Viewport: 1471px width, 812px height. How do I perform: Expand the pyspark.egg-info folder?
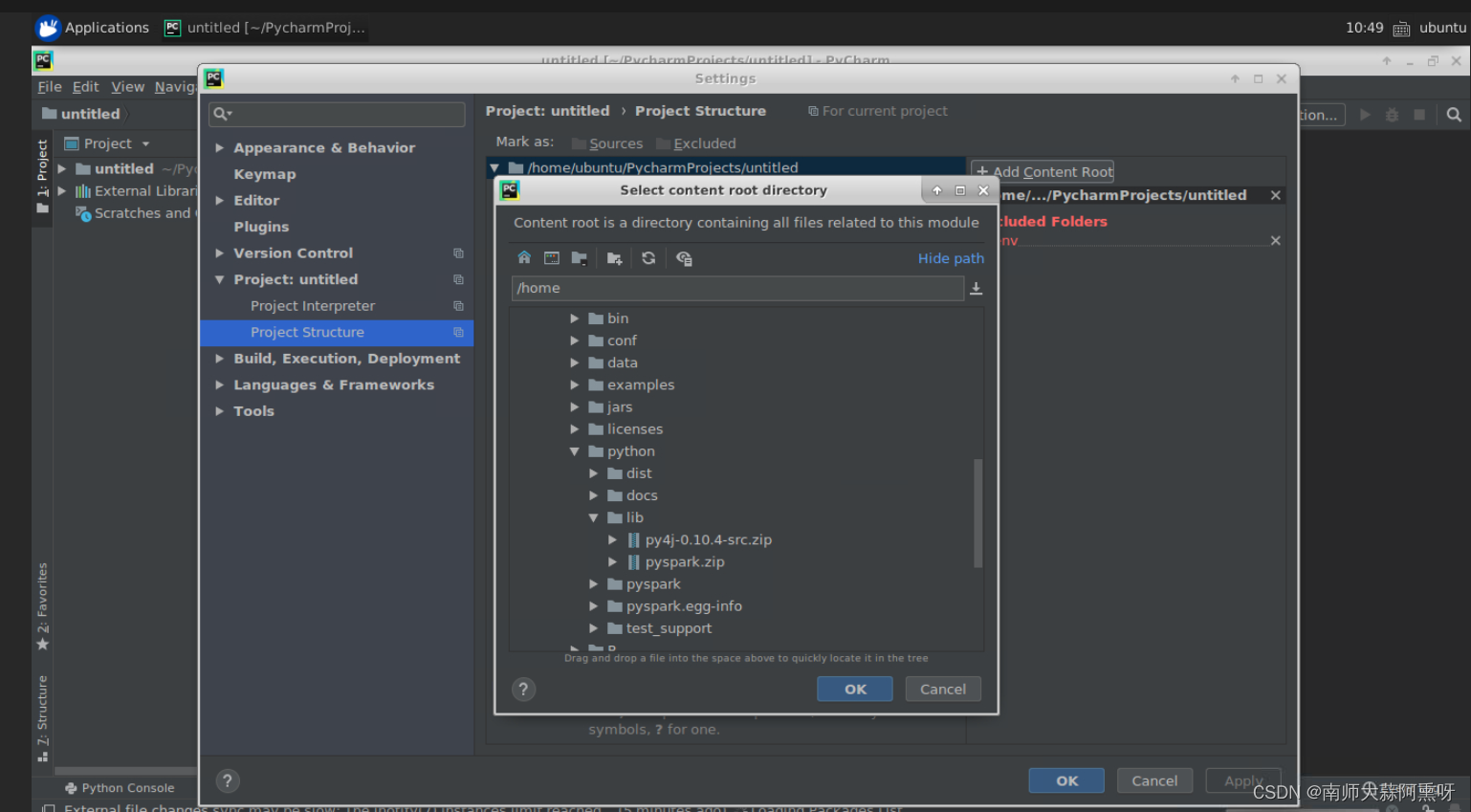point(594,606)
